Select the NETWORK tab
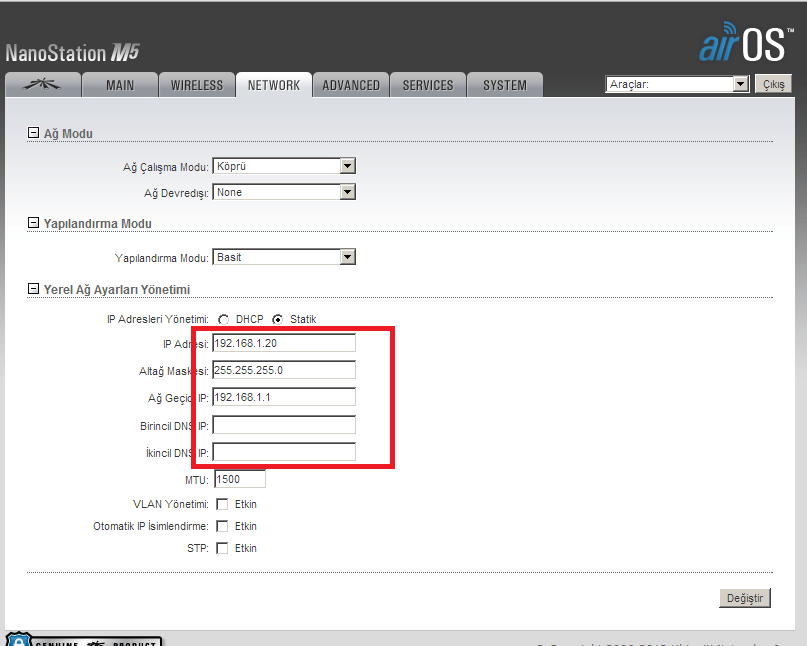Image resolution: width=807 pixels, height=646 pixels. tap(274, 85)
